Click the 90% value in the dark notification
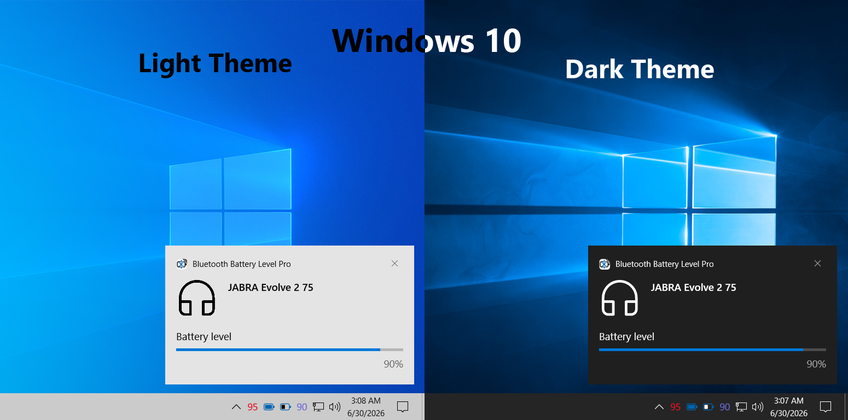The height and width of the screenshot is (420, 848). click(x=816, y=364)
